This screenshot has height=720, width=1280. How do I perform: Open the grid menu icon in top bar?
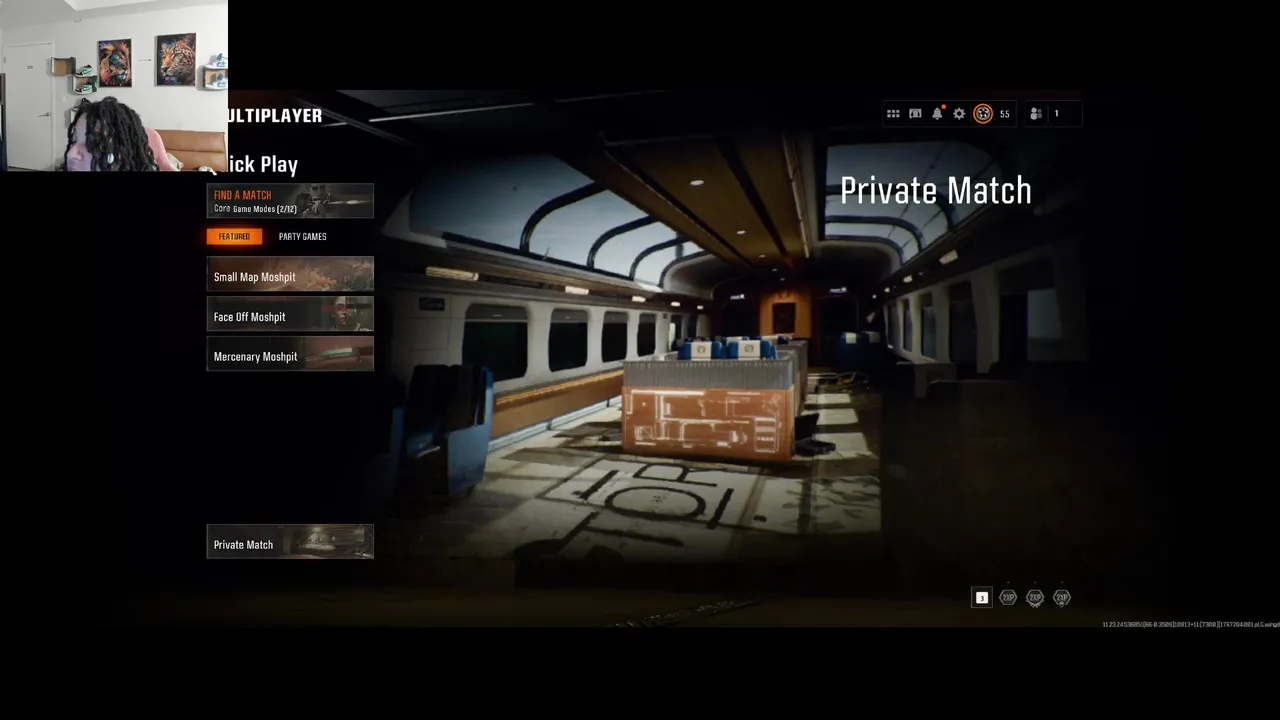click(893, 114)
